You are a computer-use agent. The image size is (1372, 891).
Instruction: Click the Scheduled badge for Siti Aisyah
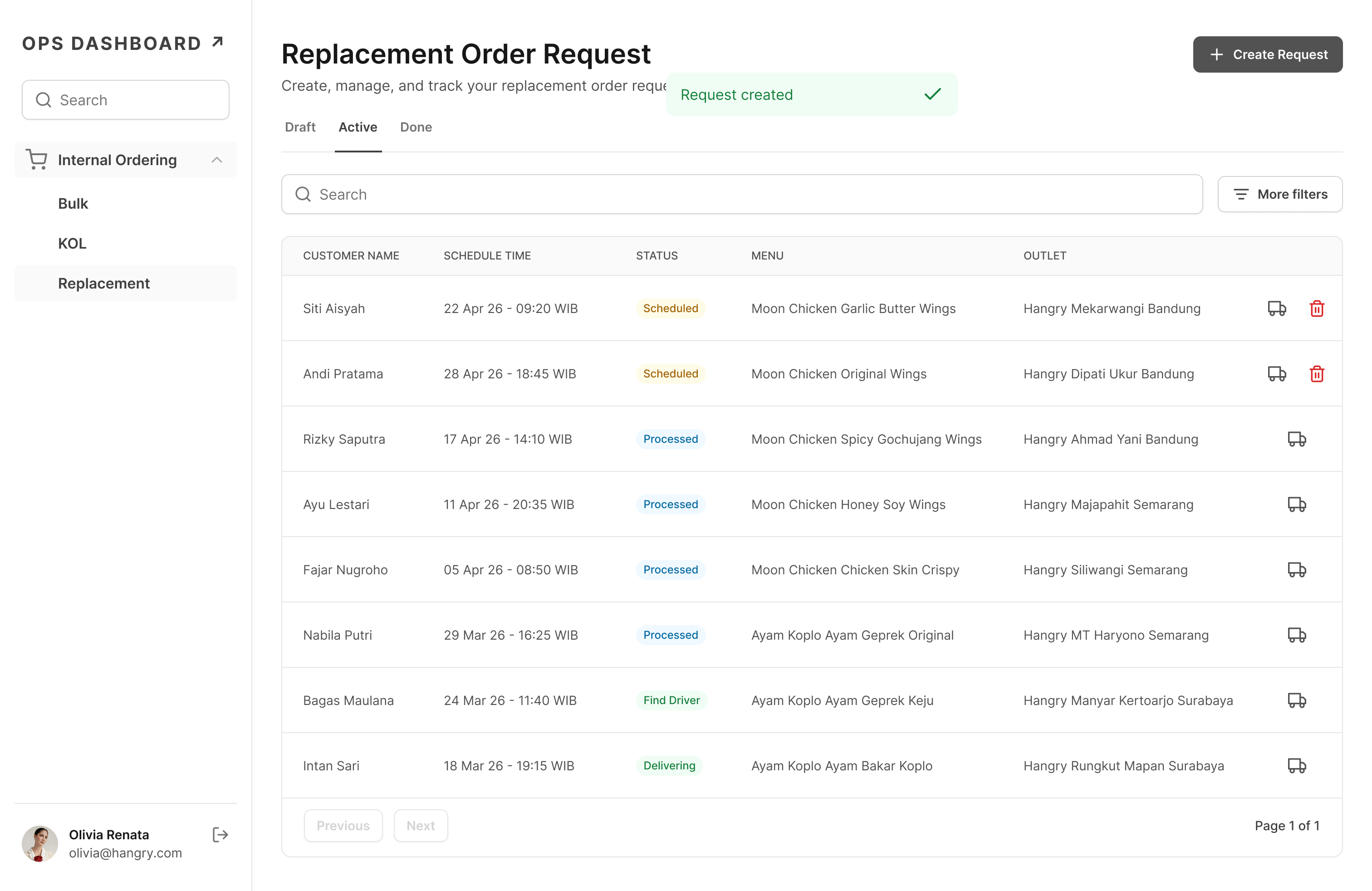point(671,308)
